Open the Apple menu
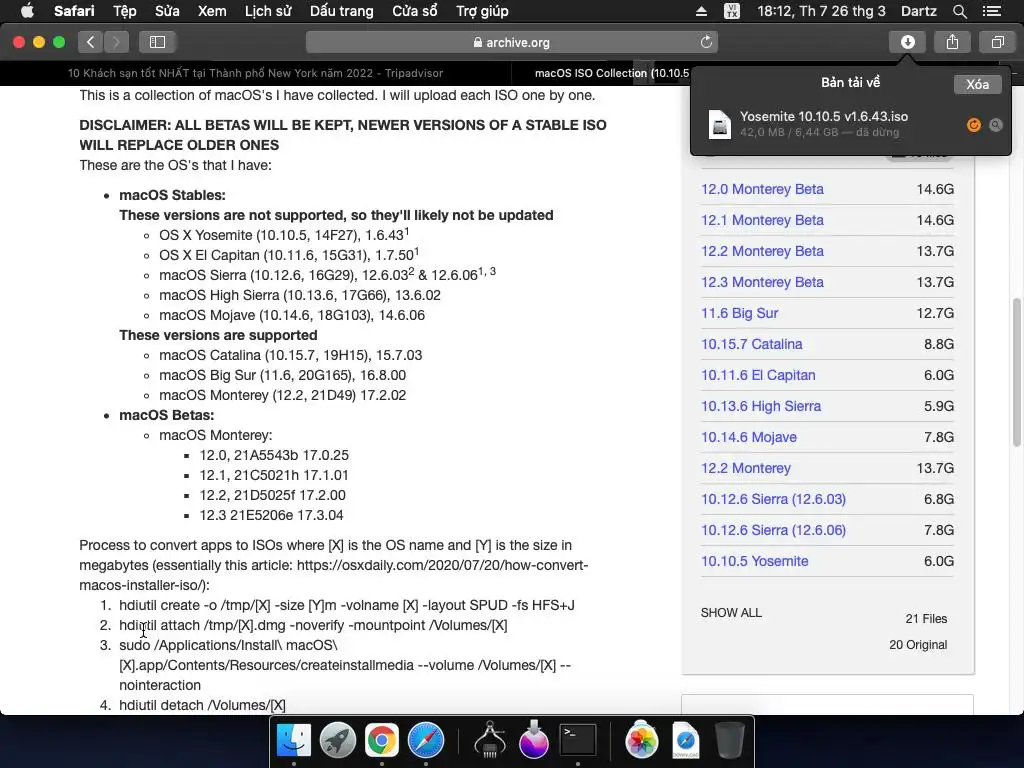The height and width of the screenshot is (768, 1024). point(27,11)
